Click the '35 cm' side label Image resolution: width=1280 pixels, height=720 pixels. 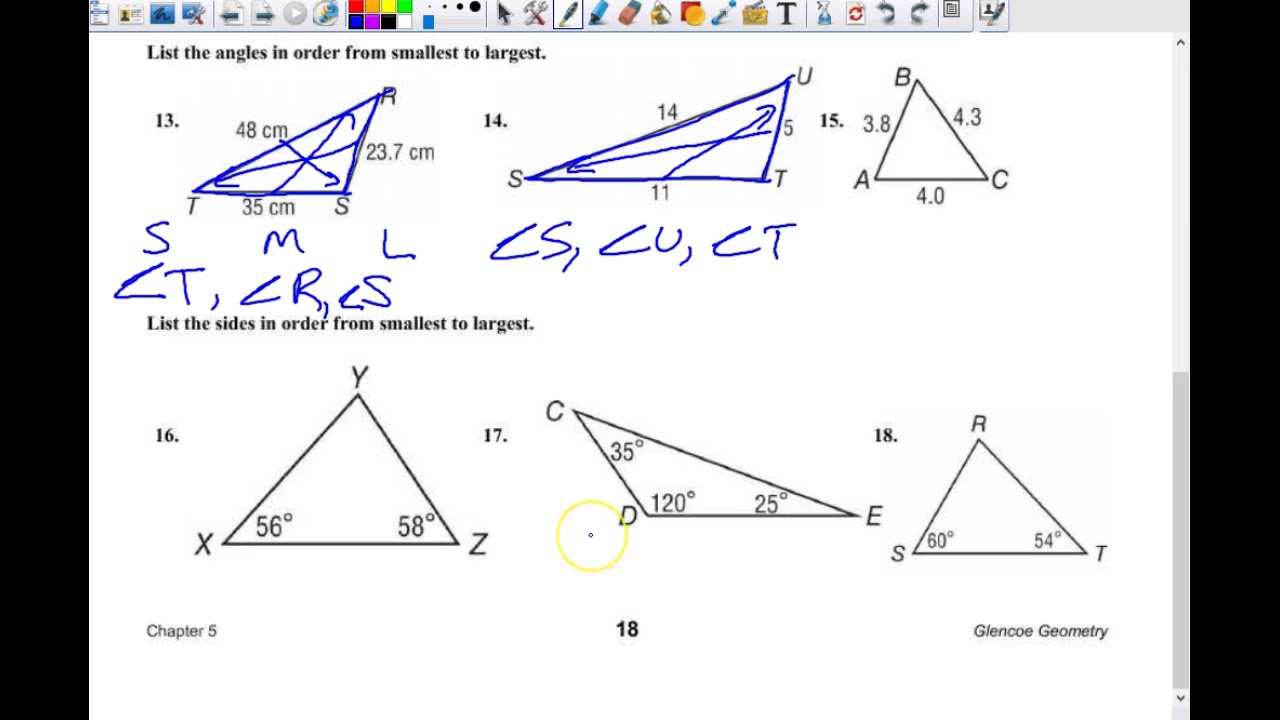click(x=268, y=207)
